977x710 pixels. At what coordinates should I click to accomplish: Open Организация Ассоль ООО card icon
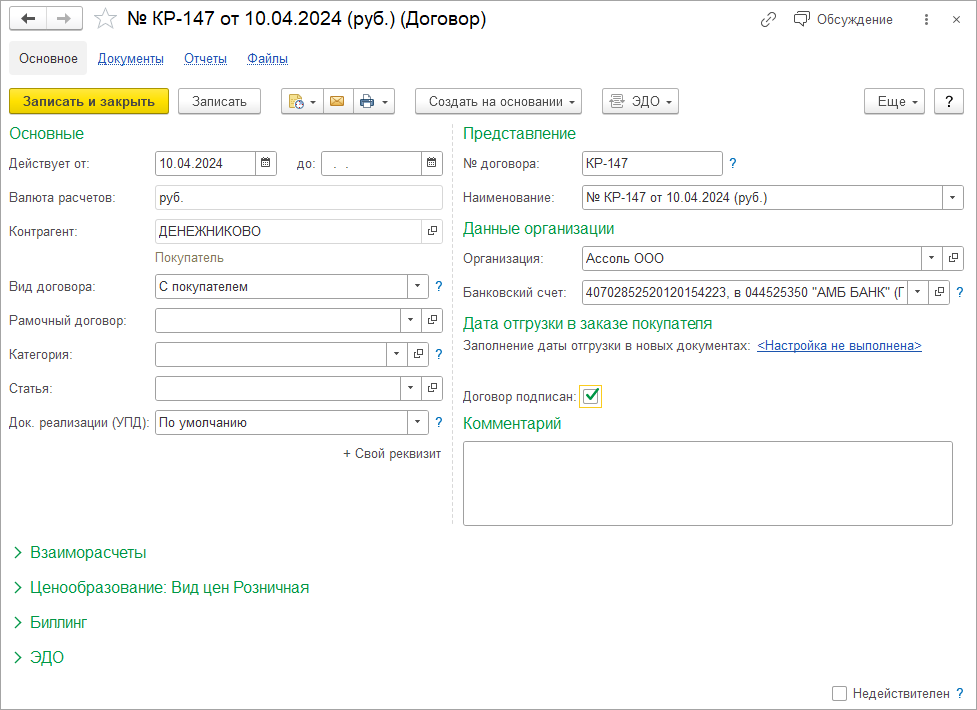953,258
